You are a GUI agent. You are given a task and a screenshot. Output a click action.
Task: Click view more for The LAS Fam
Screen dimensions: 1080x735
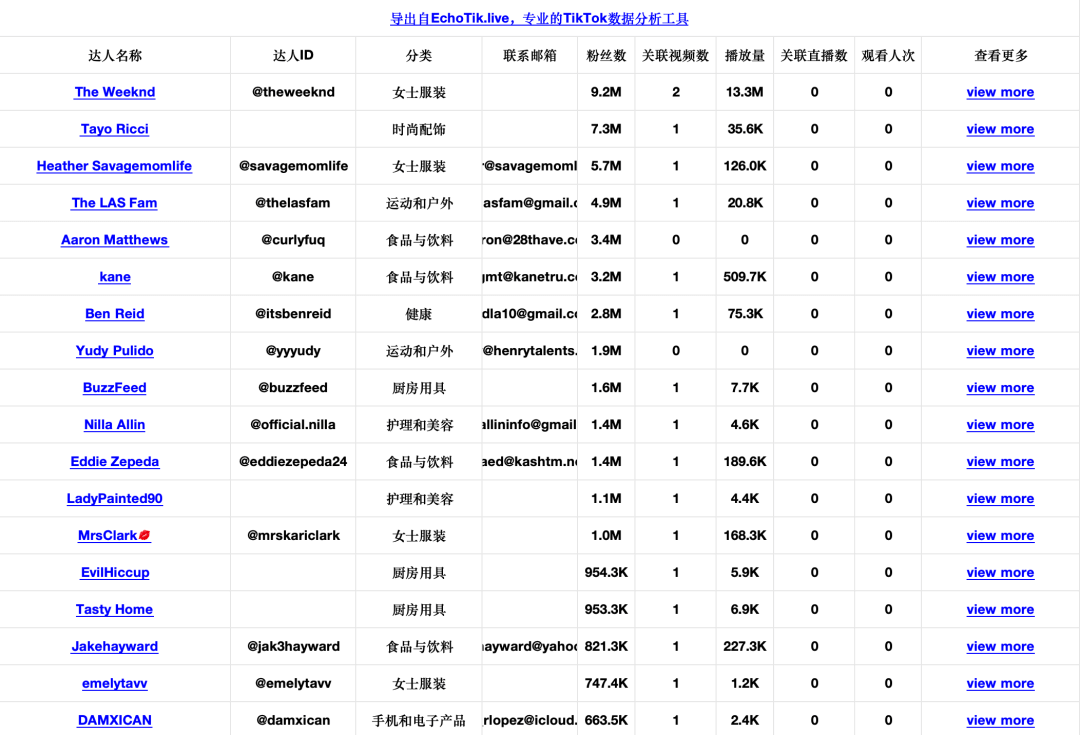coord(1000,203)
